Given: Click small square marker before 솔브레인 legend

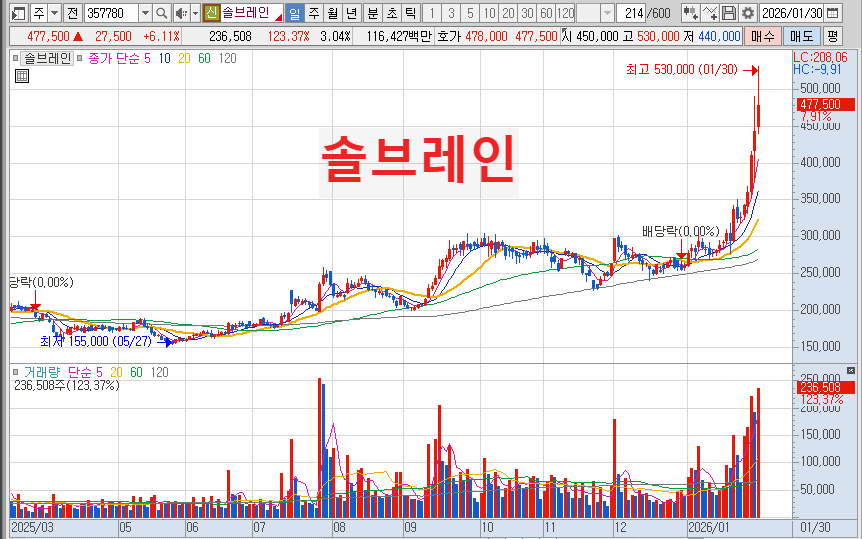Looking at the screenshot, I should coord(15,58).
